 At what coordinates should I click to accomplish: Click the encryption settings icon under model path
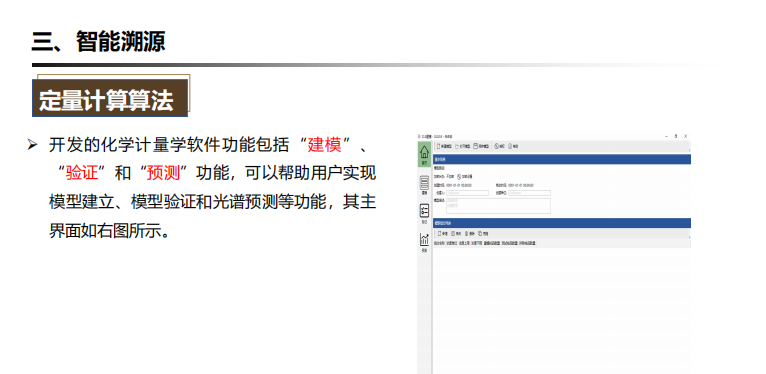pyautogui.click(x=459, y=176)
